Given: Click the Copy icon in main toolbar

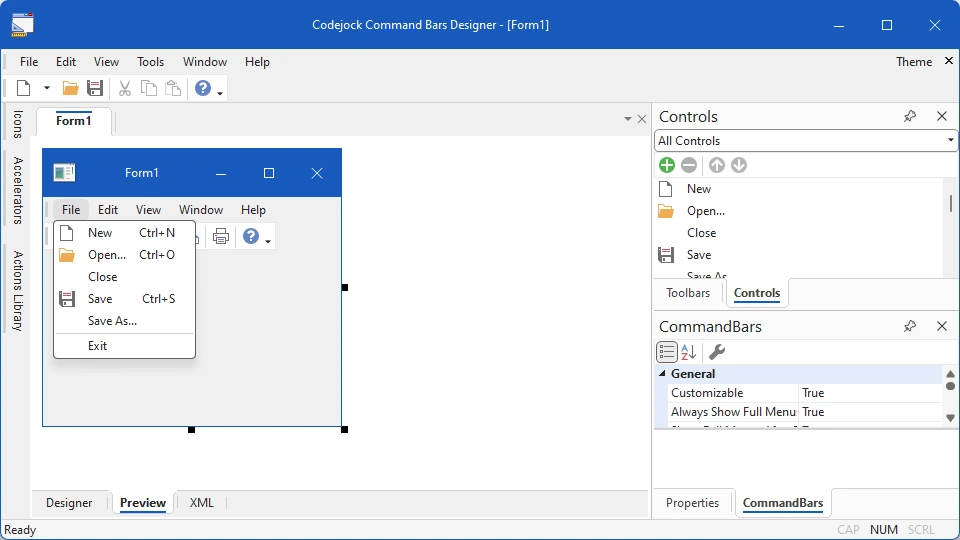Looking at the screenshot, I should (x=149, y=88).
